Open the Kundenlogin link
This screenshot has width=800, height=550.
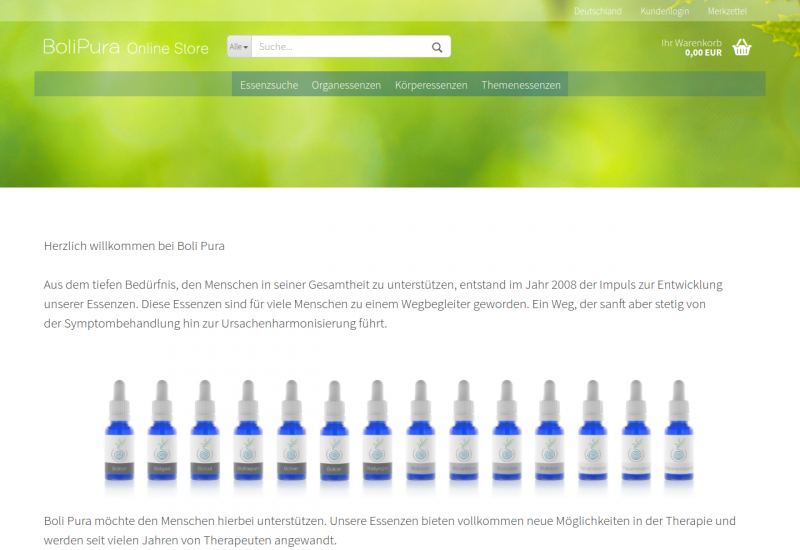point(664,11)
